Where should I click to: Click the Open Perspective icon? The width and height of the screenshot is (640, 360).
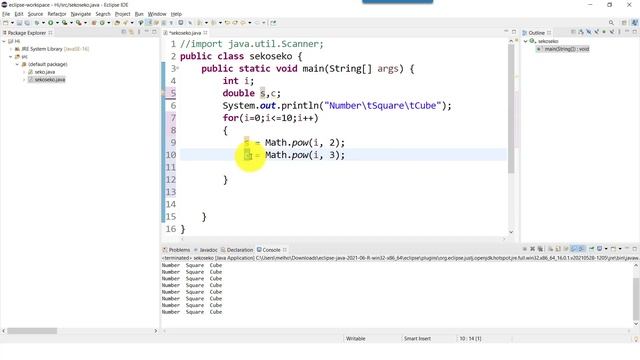(x=624, y=23)
